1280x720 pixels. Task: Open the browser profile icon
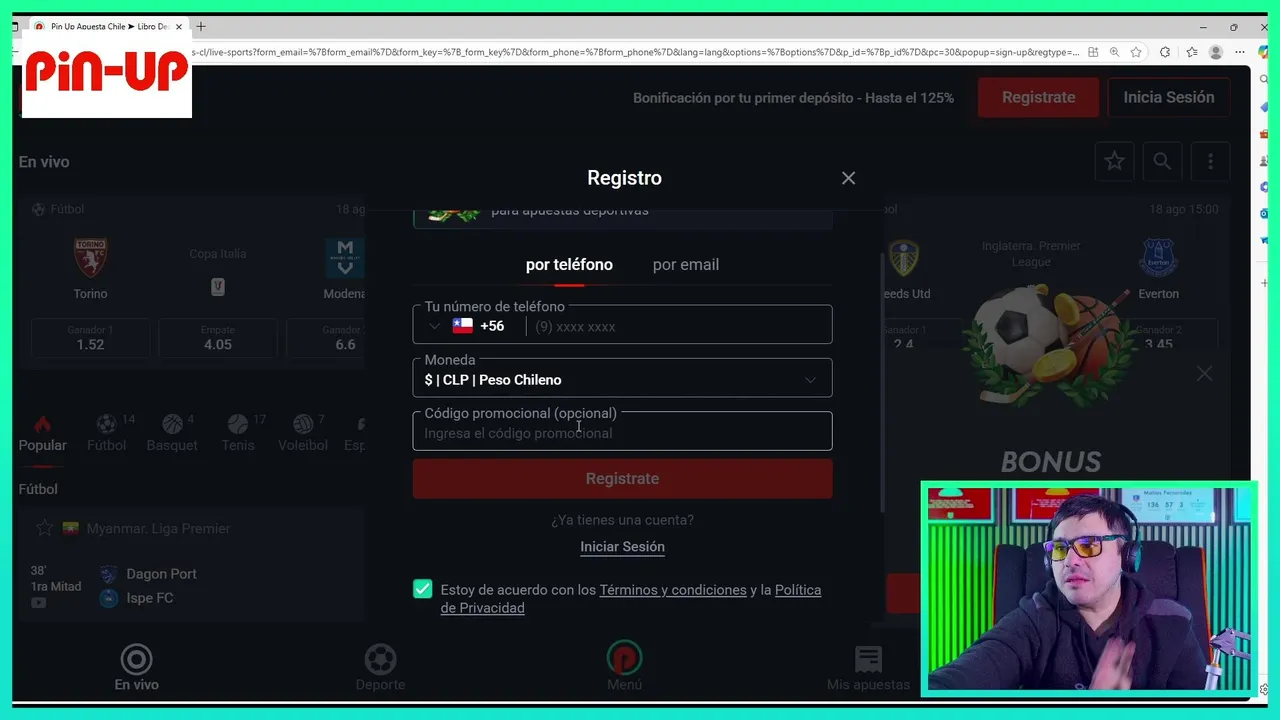(1216, 52)
